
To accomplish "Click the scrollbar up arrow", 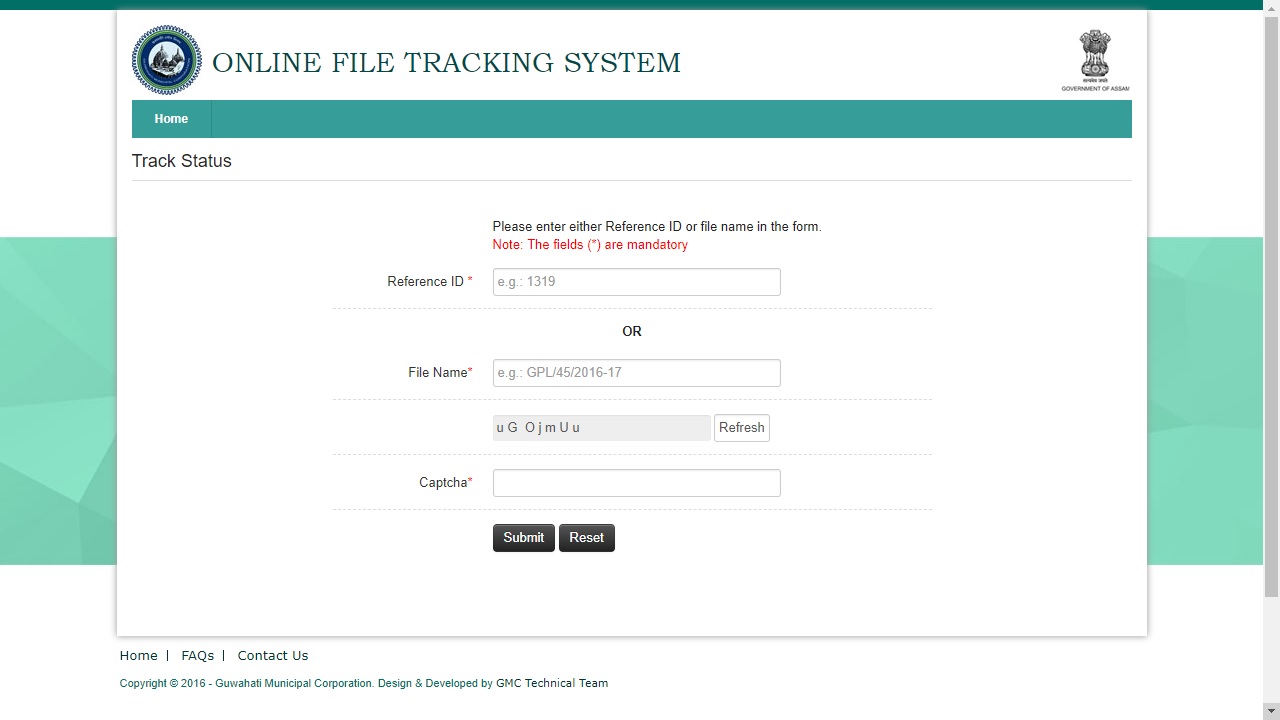I will [x=1271, y=6].
